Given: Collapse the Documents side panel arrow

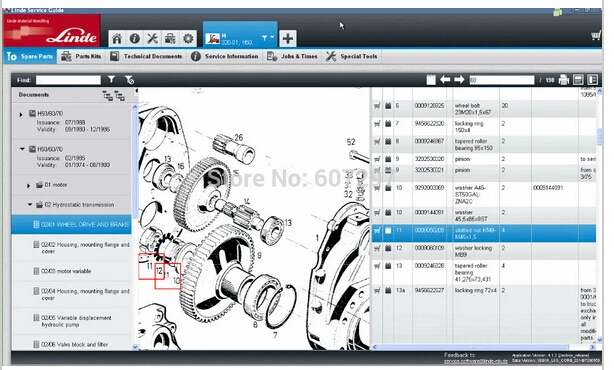Looking at the screenshot, I should point(136,91).
